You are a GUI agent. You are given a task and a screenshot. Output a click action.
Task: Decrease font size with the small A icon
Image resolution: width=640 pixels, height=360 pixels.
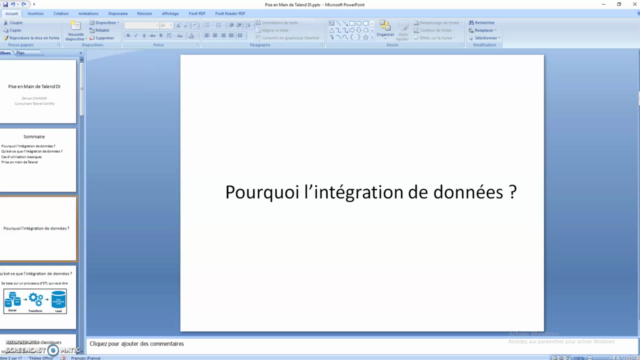[x=186, y=25]
